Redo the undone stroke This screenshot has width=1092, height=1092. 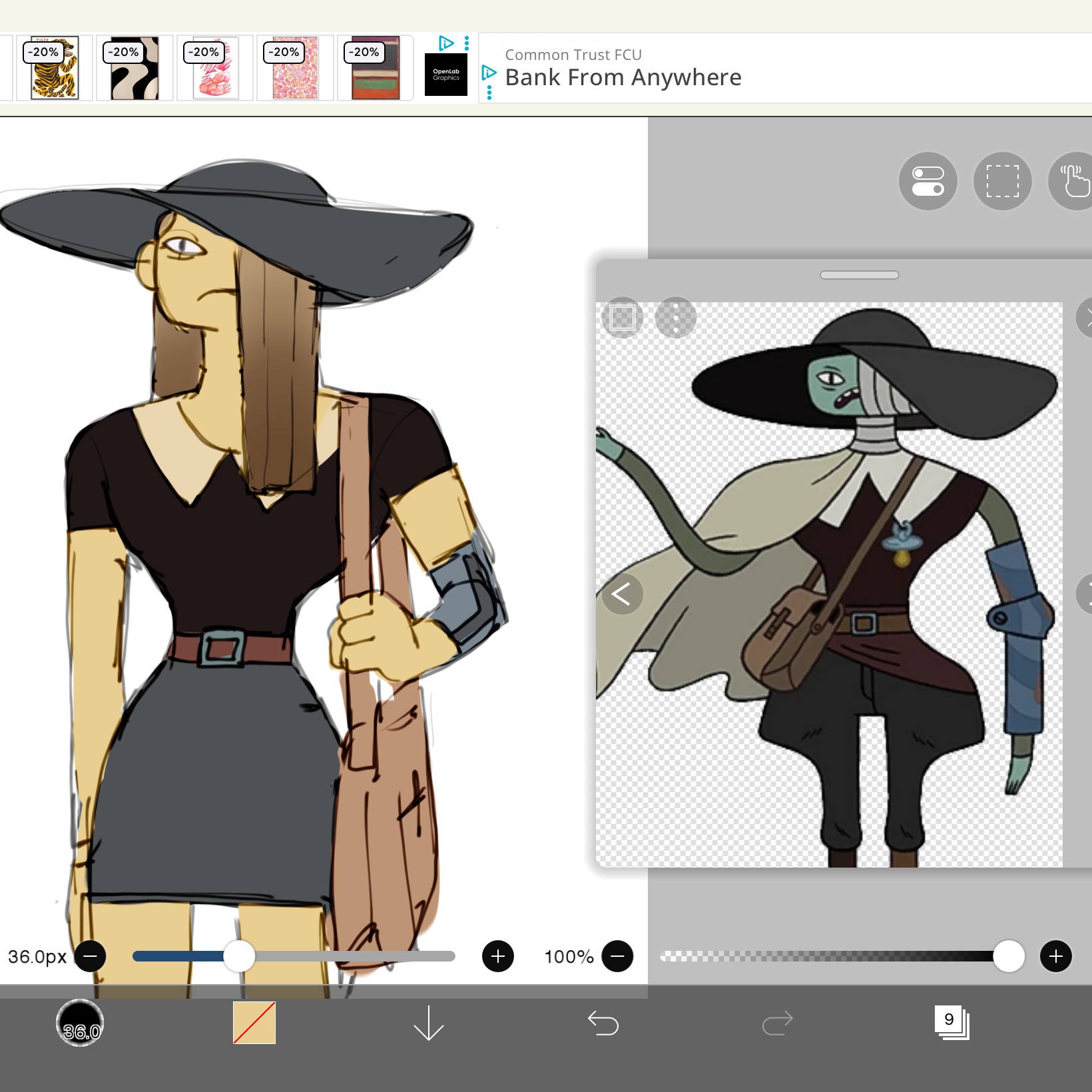pyautogui.click(x=777, y=1023)
